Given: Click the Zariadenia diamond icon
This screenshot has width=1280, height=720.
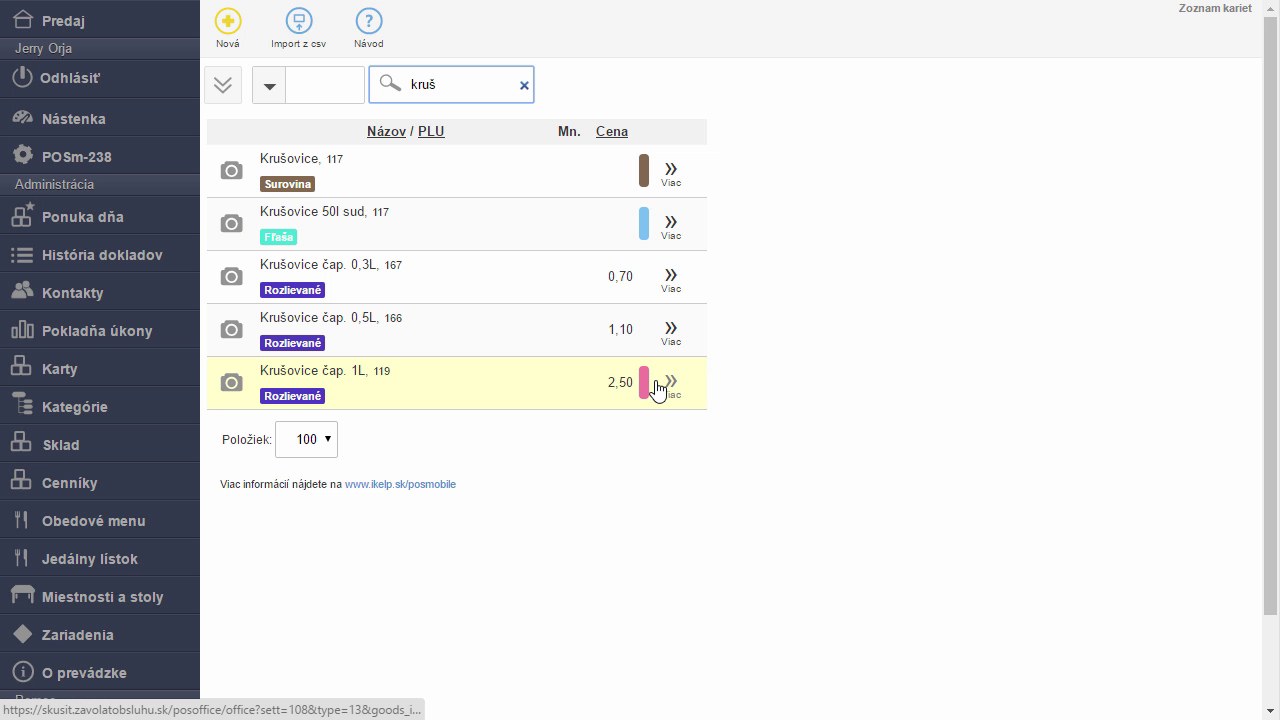Looking at the screenshot, I should point(22,634).
